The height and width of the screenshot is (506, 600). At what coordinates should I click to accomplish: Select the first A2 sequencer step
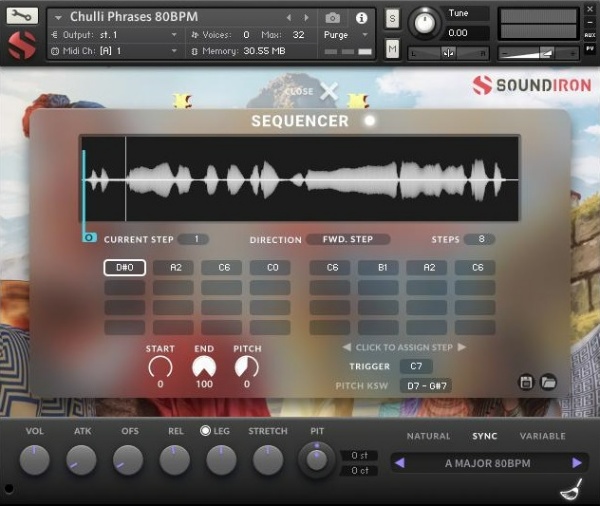[173, 268]
